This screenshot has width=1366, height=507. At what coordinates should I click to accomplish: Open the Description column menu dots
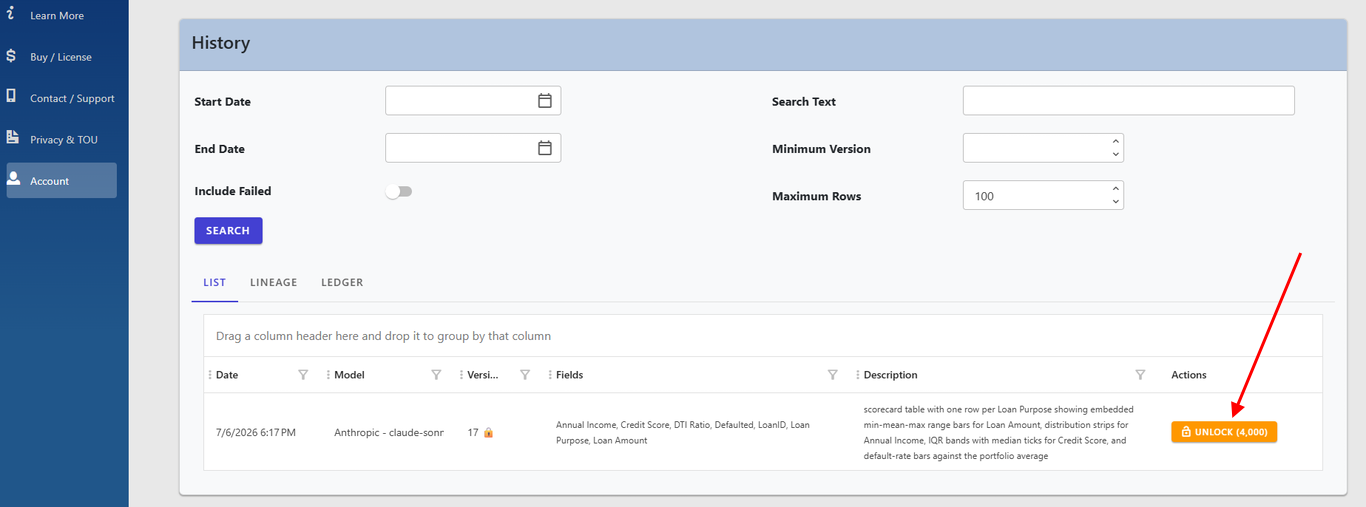(x=858, y=375)
